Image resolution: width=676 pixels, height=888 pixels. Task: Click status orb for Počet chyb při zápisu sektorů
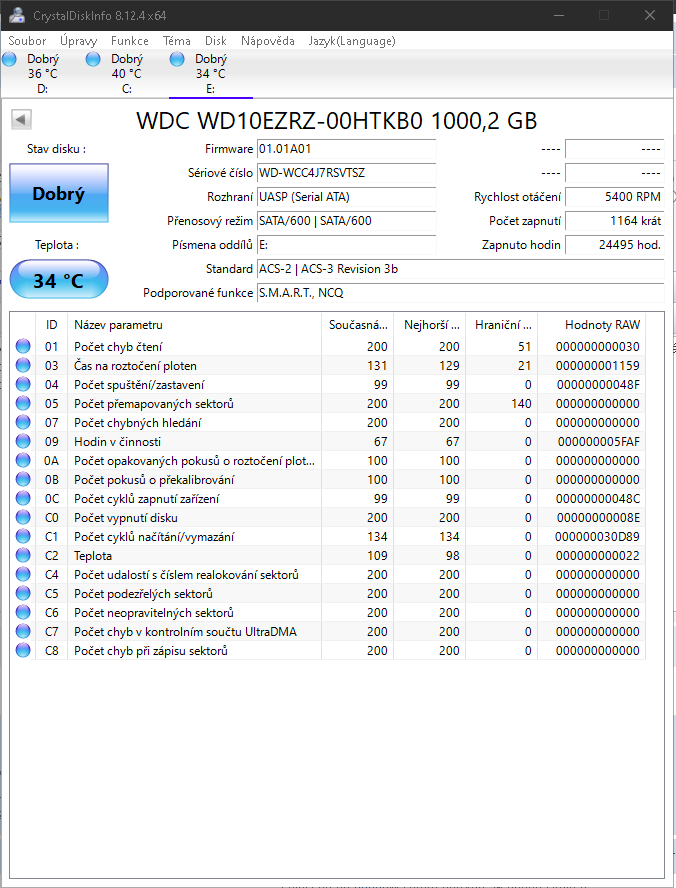(x=23, y=650)
